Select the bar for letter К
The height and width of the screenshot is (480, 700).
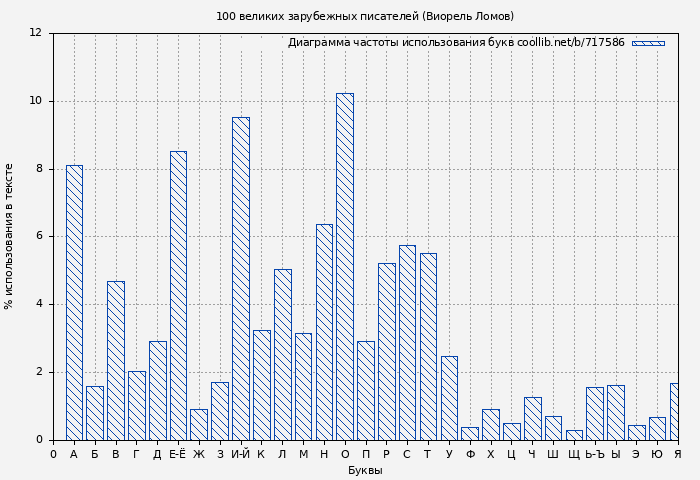pyautogui.click(x=261, y=385)
